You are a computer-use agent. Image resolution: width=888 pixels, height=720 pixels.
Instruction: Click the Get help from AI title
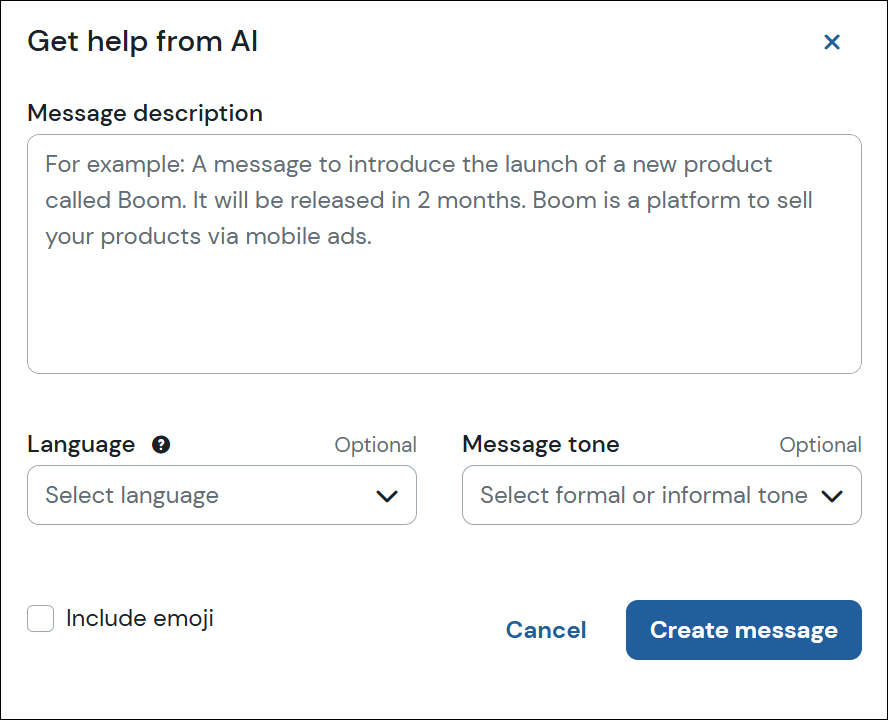(x=143, y=42)
